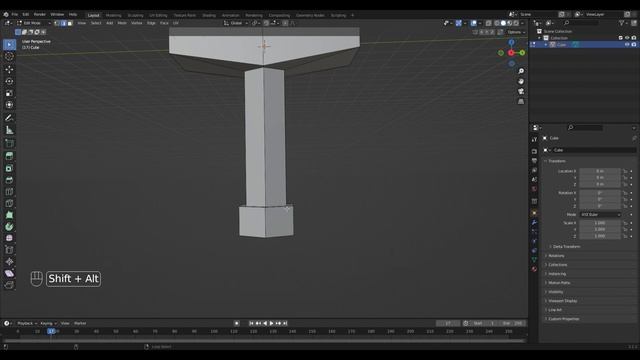
Task: Click the viewport zoom magnifier gizmo
Action: [x=521, y=71]
